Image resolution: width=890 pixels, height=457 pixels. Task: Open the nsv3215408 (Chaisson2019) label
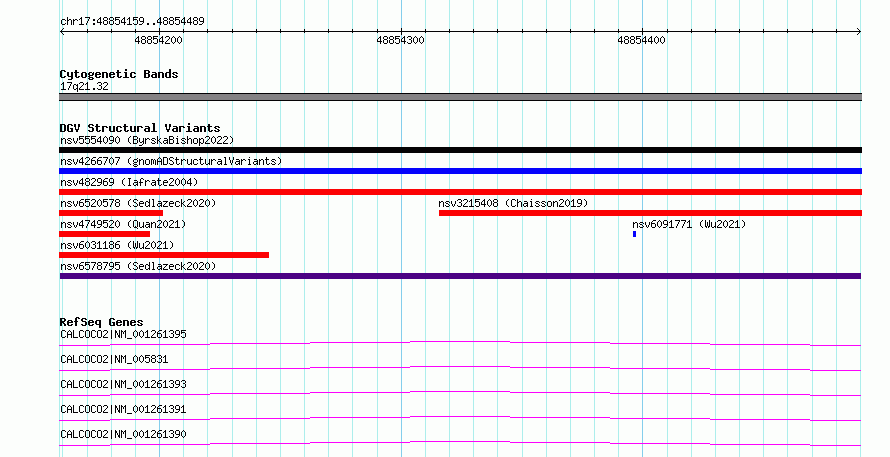(x=513, y=203)
